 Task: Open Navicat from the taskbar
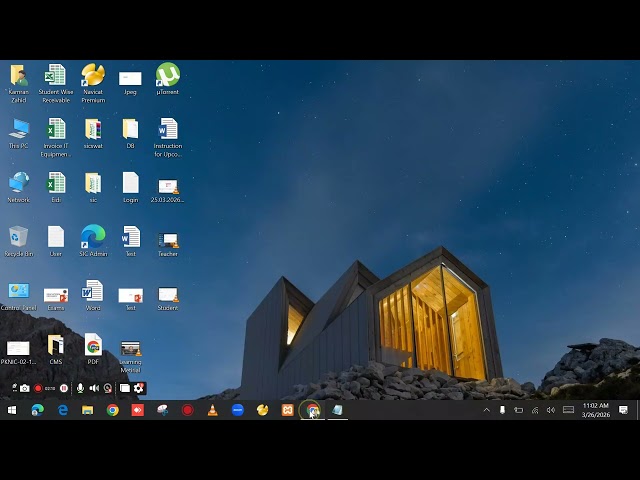coord(262,410)
